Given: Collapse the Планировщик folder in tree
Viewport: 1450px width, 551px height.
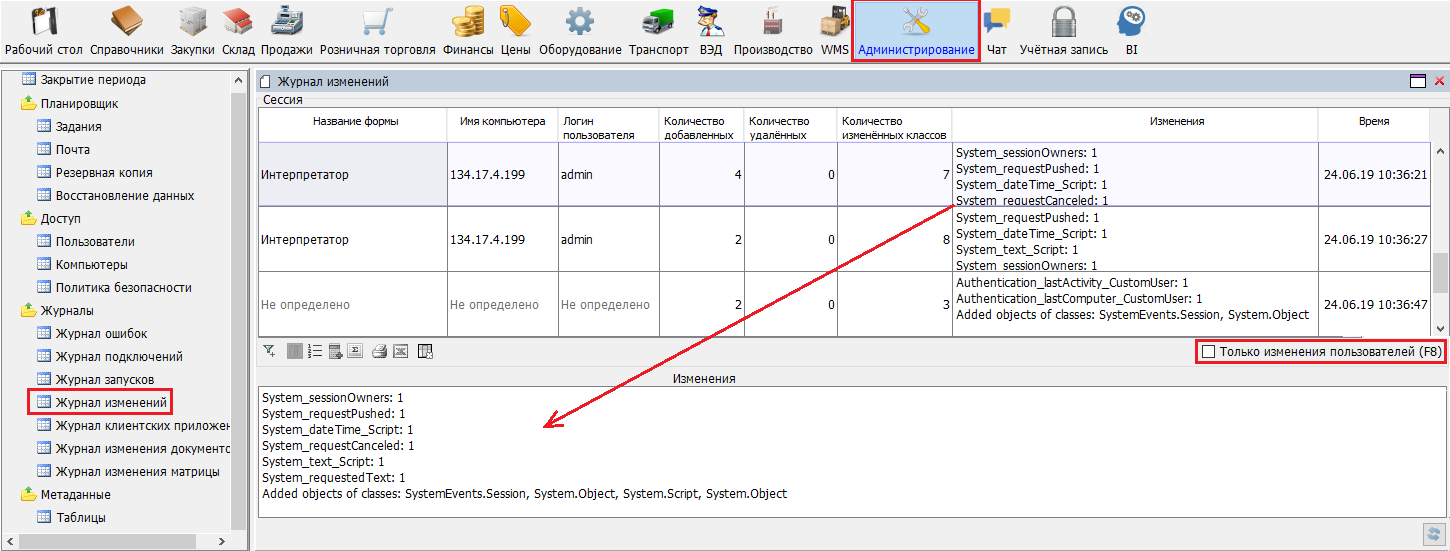Looking at the screenshot, I should (x=29, y=103).
